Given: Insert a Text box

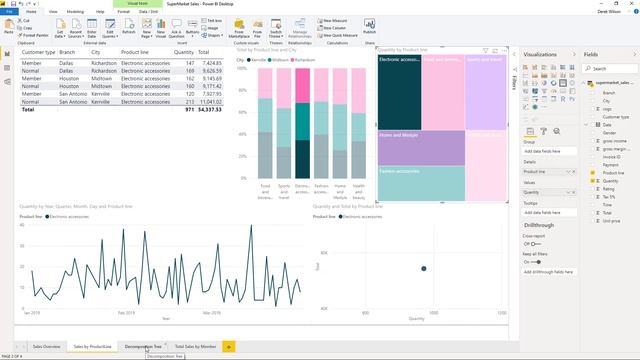Looking at the screenshot, I should 211,20.
